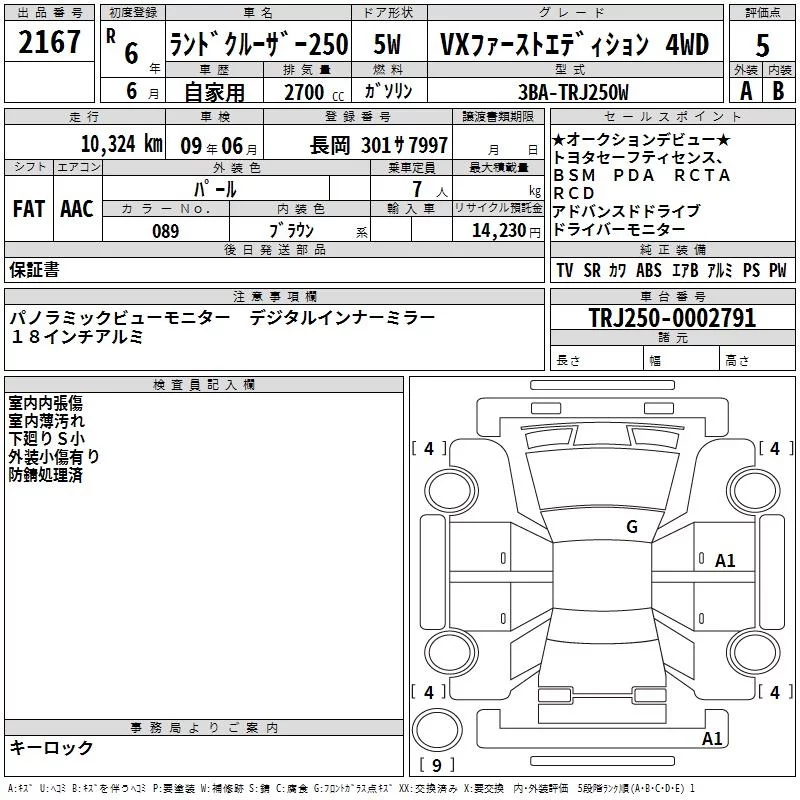The width and height of the screenshot is (800, 800).
Task: Select exterior color パール
Action: (215, 189)
